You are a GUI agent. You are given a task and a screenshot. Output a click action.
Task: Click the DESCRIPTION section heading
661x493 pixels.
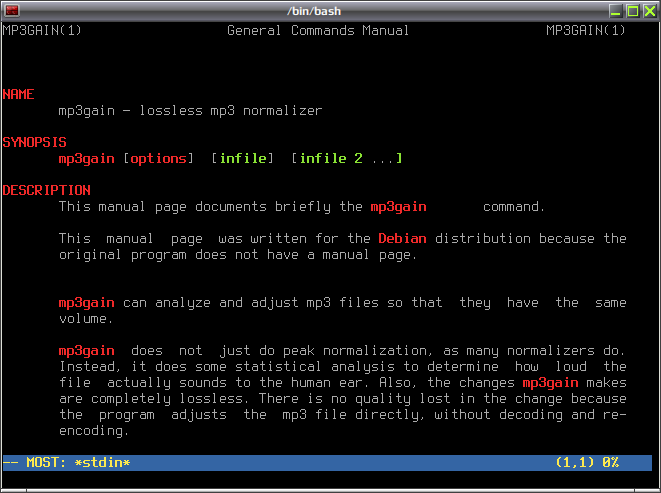[x=46, y=190]
